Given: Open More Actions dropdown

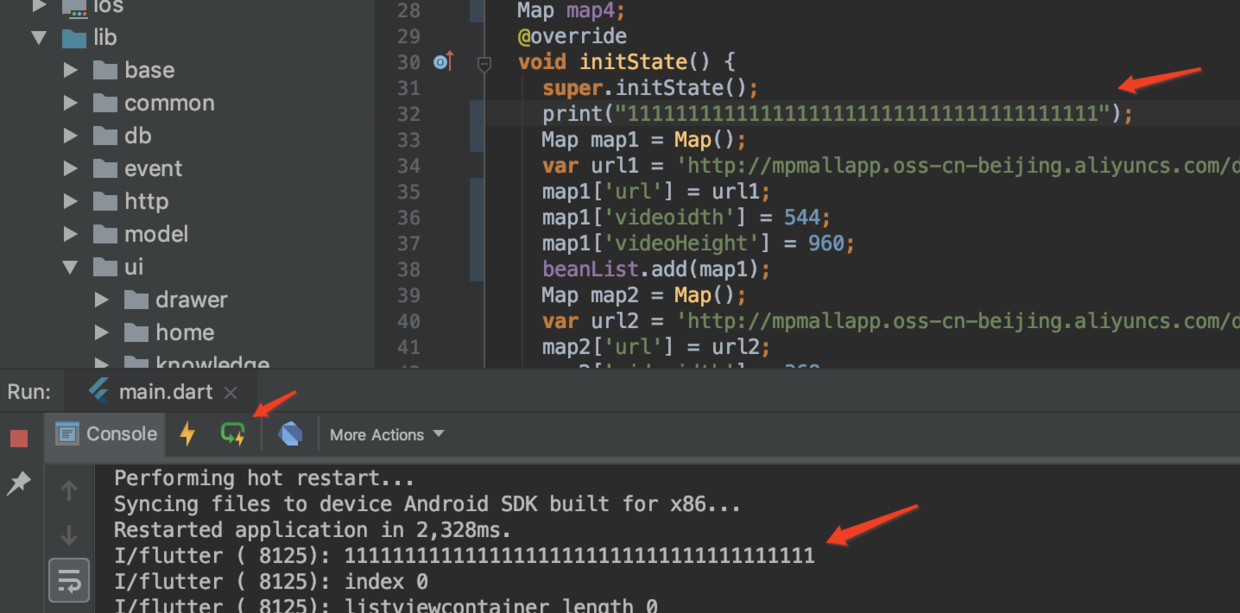Looking at the screenshot, I should [x=386, y=435].
